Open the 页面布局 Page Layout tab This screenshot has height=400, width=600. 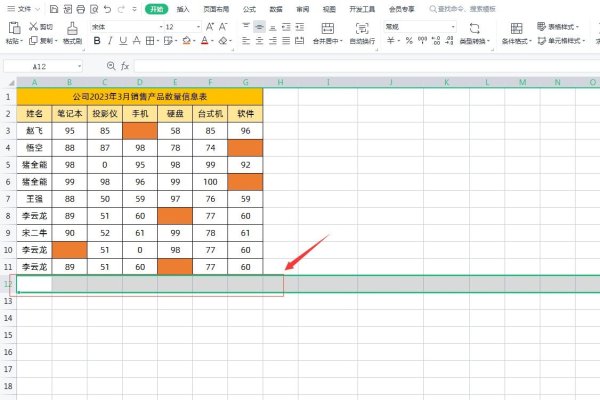[216, 9]
